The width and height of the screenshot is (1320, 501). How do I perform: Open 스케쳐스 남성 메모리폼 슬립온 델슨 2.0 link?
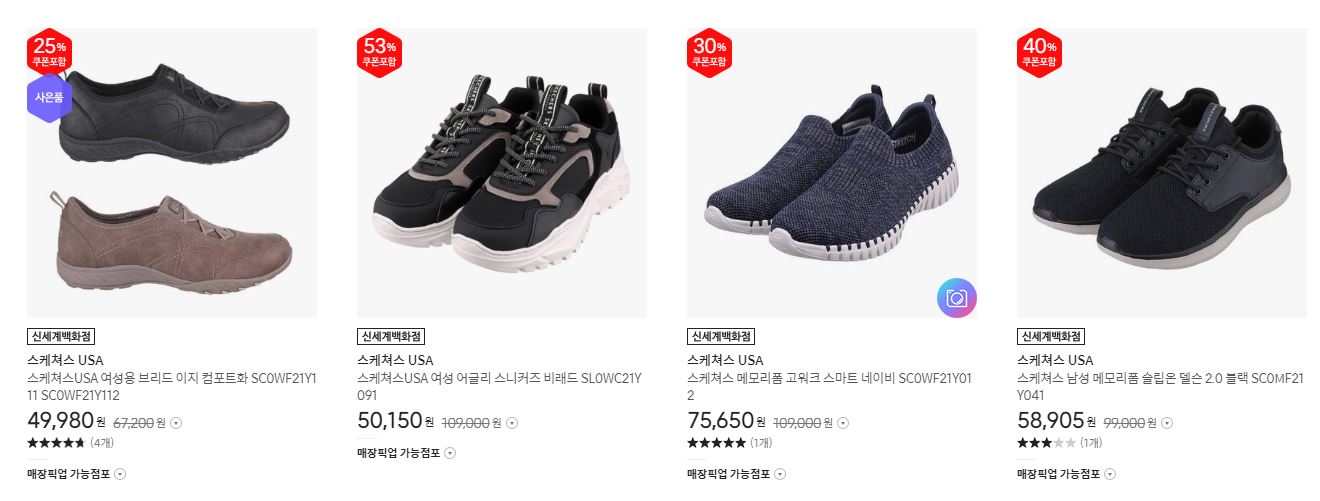click(x=1161, y=387)
